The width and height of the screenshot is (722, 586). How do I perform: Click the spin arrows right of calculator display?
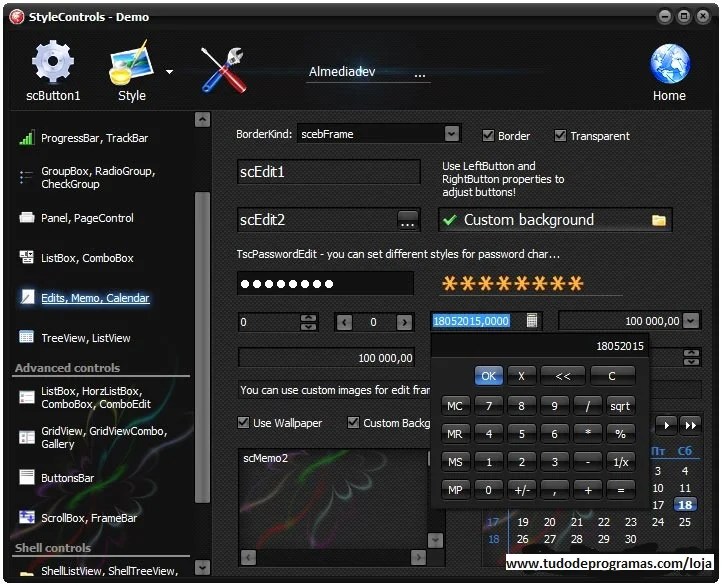coord(692,357)
